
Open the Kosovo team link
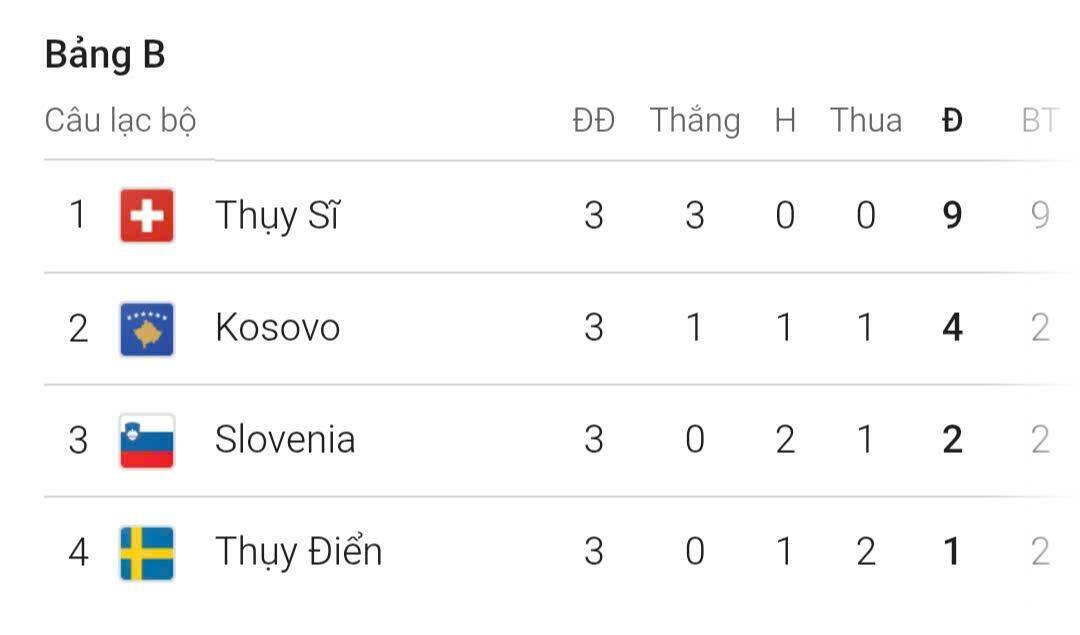click(x=277, y=328)
